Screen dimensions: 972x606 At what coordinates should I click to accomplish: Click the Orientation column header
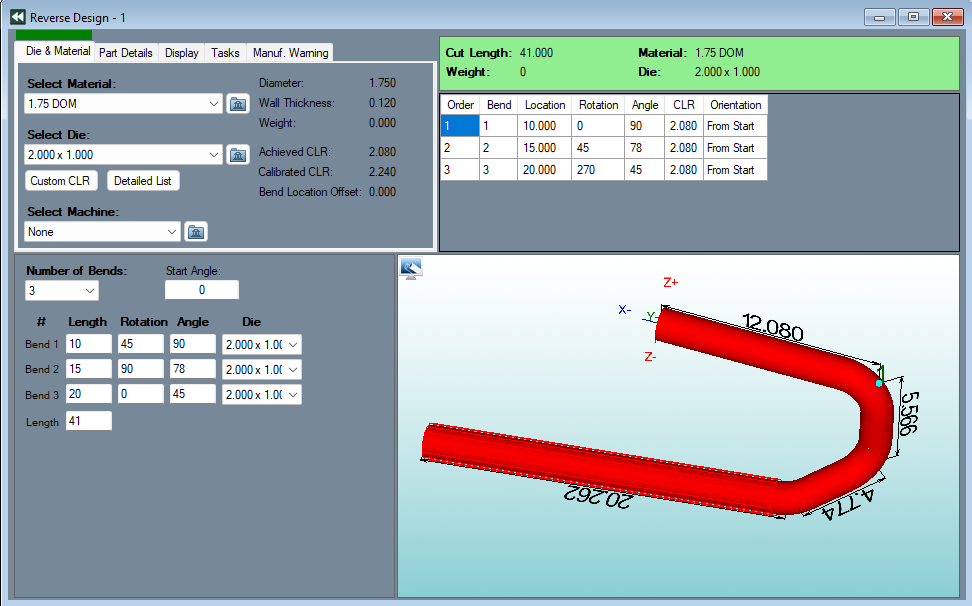(x=735, y=105)
